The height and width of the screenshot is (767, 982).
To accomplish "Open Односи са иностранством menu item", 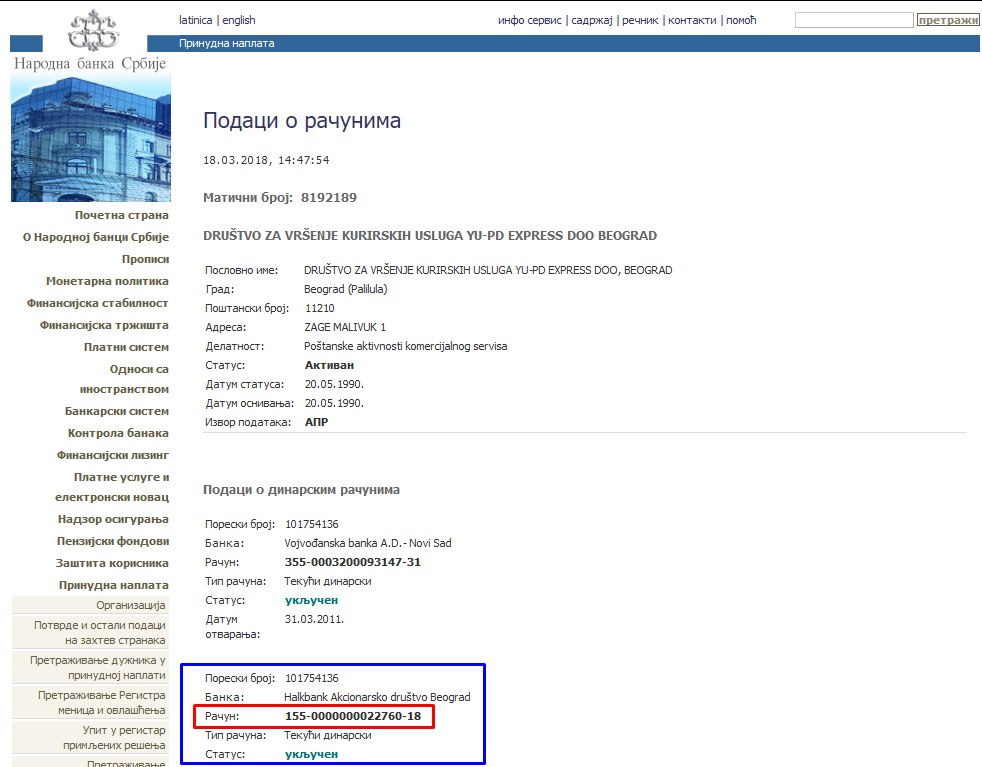I will (124, 379).
